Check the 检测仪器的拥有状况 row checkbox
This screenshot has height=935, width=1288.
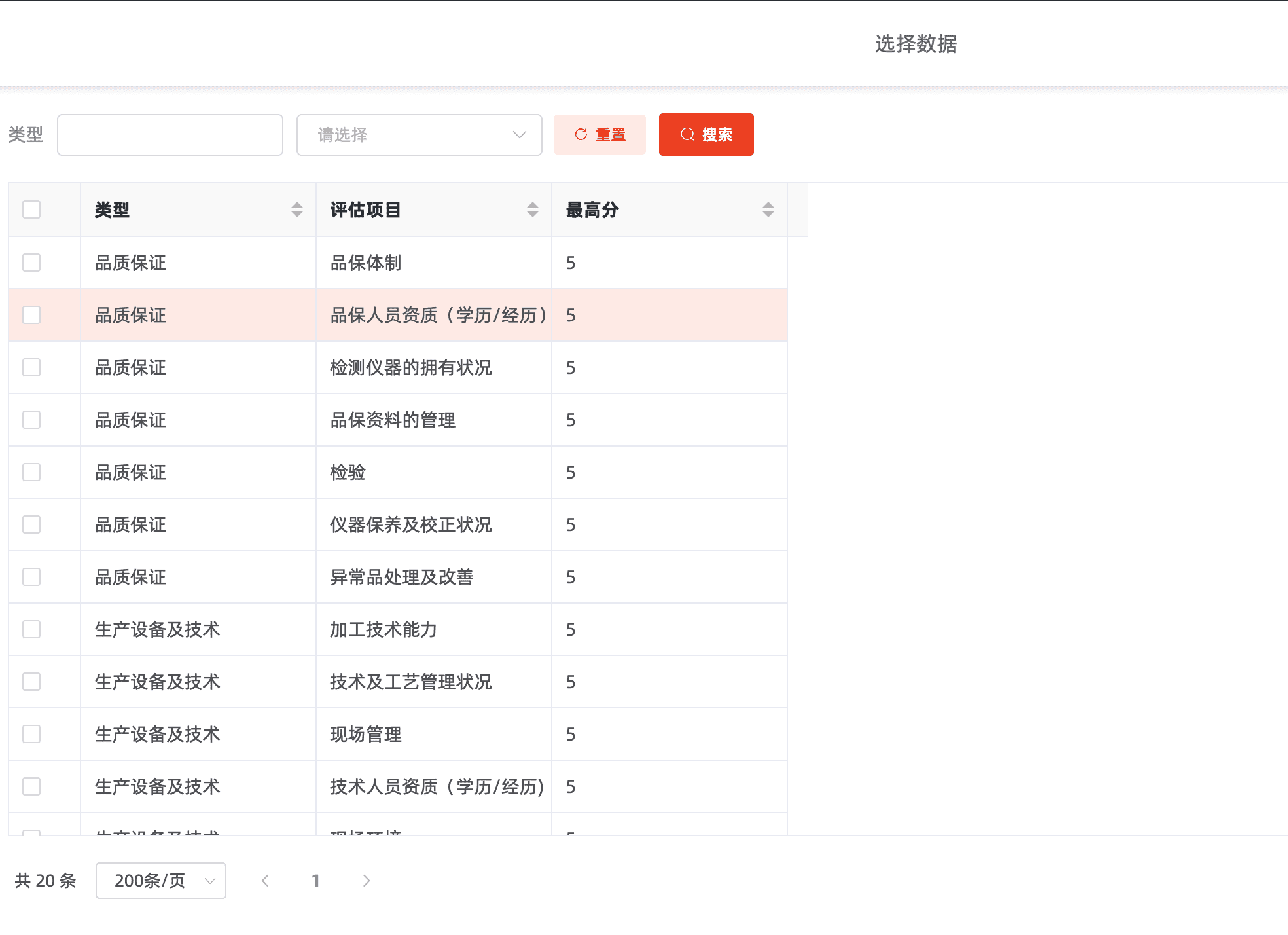click(31, 367)
